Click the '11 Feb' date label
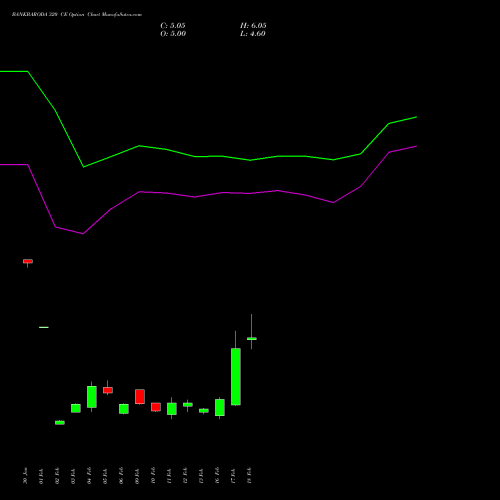The image size is (500, 500). (x=169, y=476)
